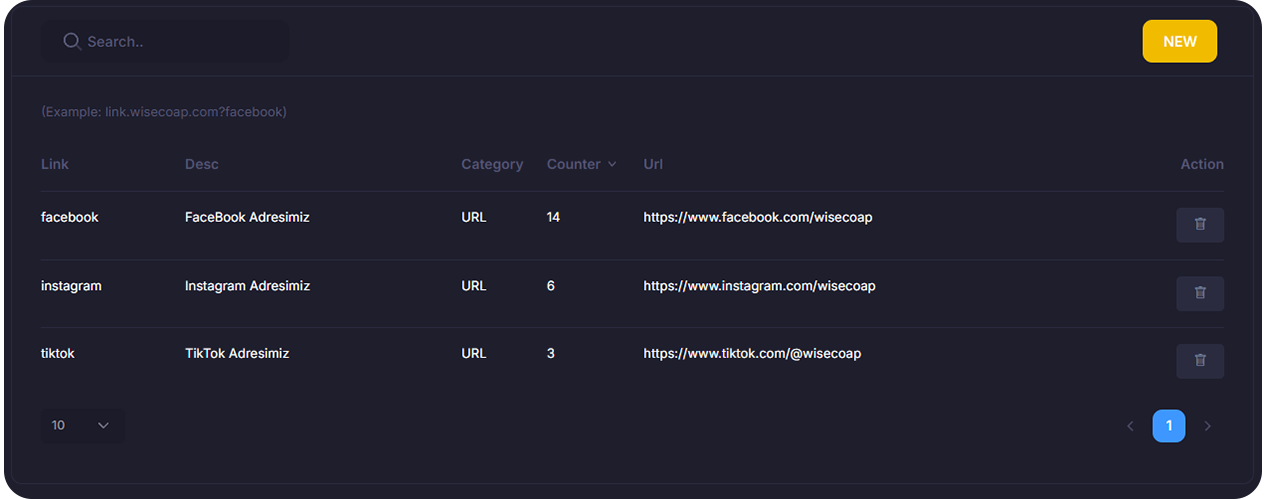The height and width of the screenshot is (499, 1267).
Task: Go to the previous page arrow
Action: click(1130, 426)
